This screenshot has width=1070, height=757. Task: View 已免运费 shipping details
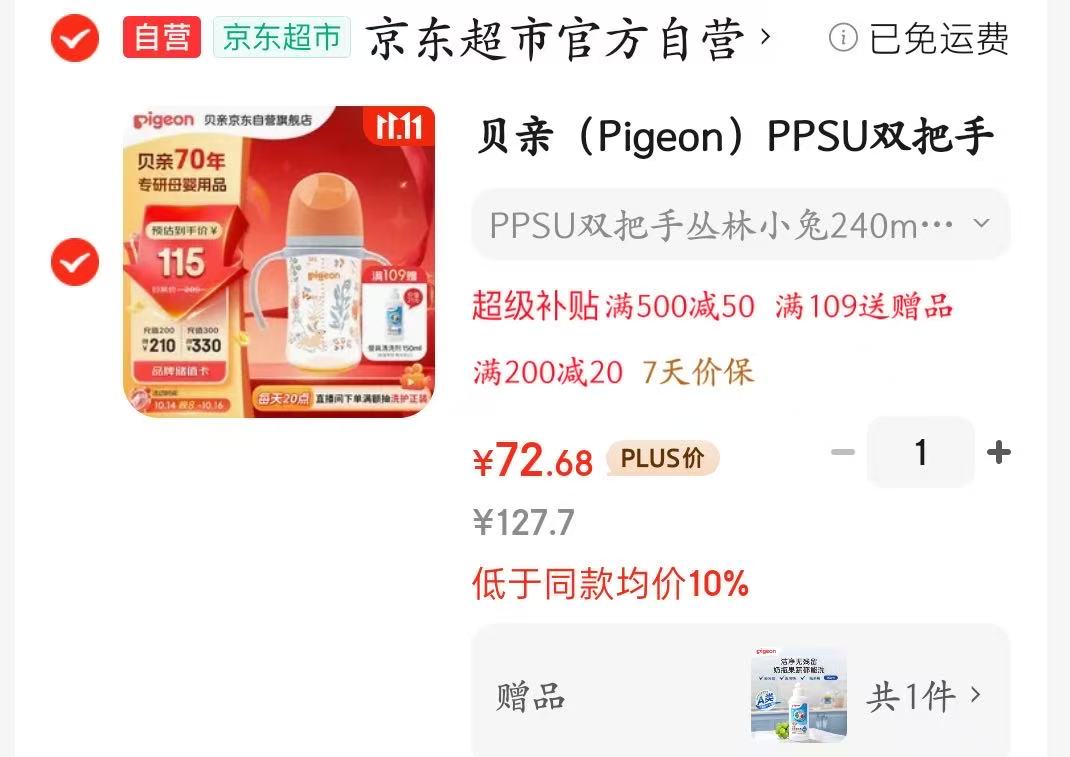pyautogui.click(x=938, y=38)
